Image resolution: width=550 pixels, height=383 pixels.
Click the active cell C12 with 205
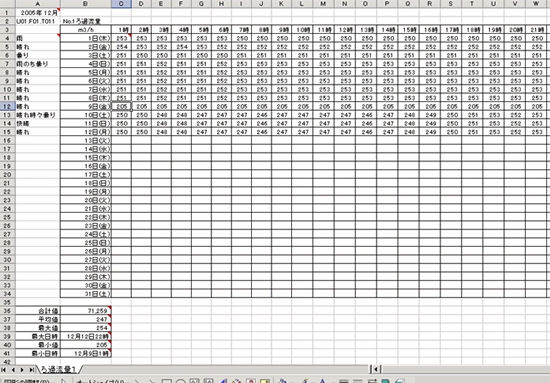coord(121,106)
